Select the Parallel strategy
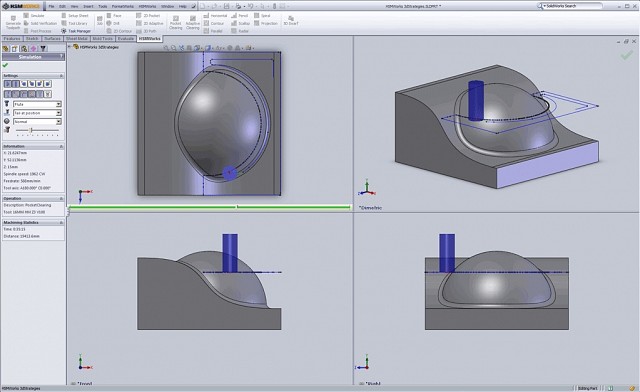Image resolution: width=640 pixels, height=392 pixels. (213, 31)
